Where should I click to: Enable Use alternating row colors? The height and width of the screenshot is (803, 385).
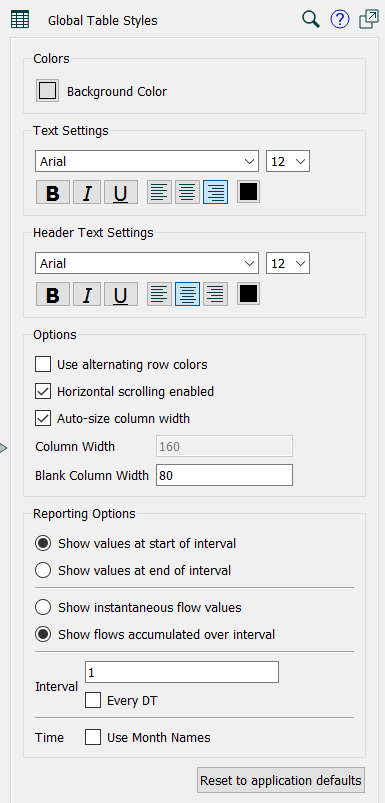click(43, 365)
